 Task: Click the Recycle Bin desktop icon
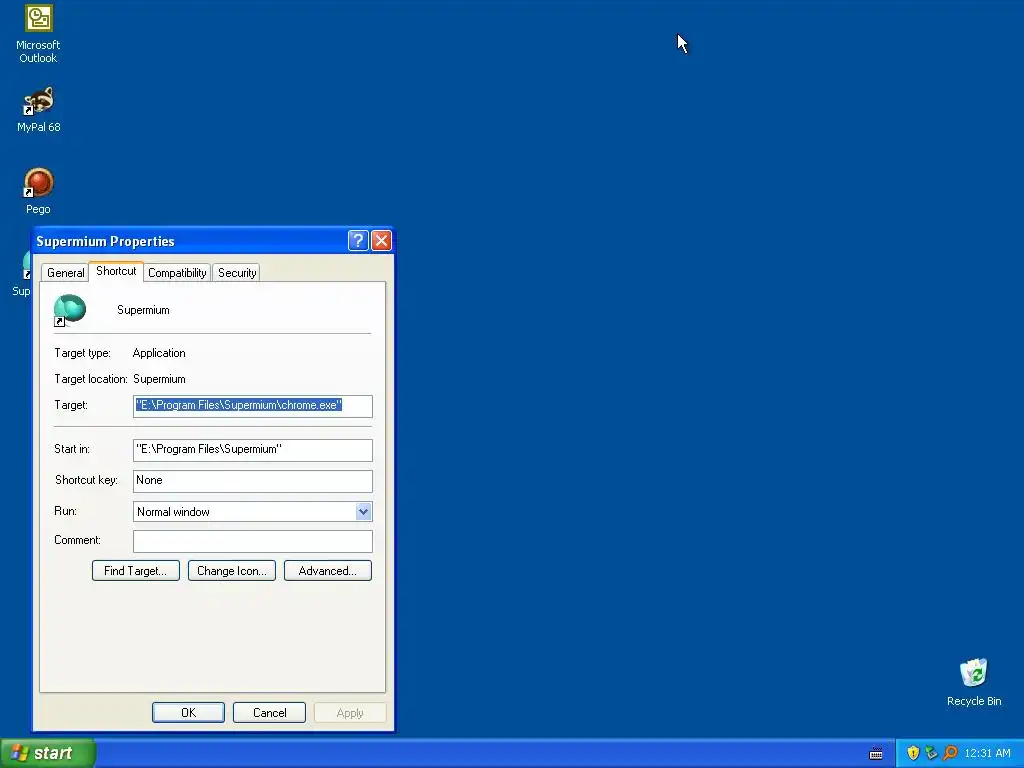coord(974,682)
